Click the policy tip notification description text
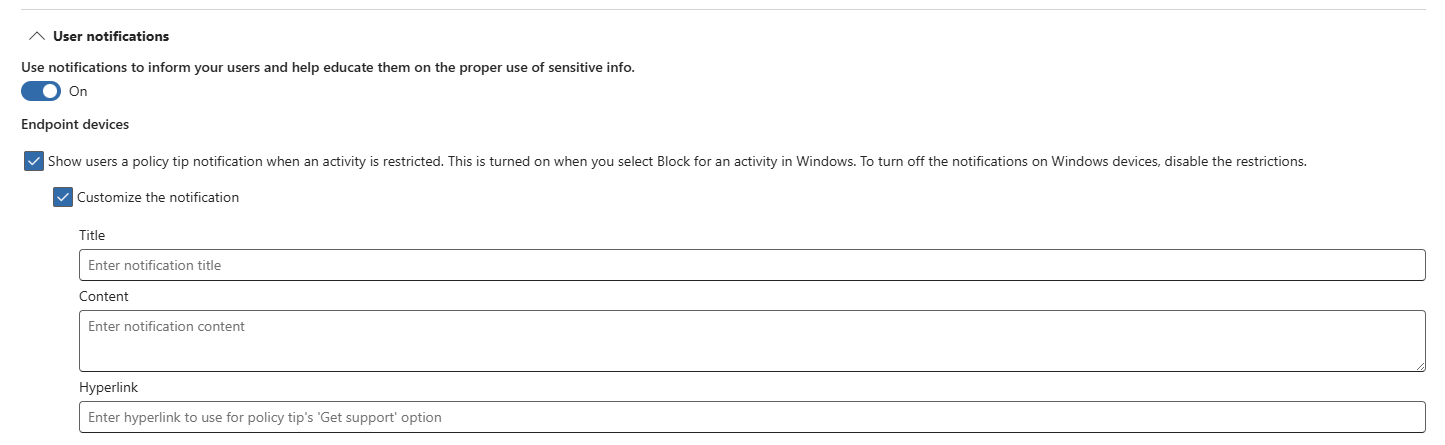This screenshot has height=445, width=1445. [678, 161]
